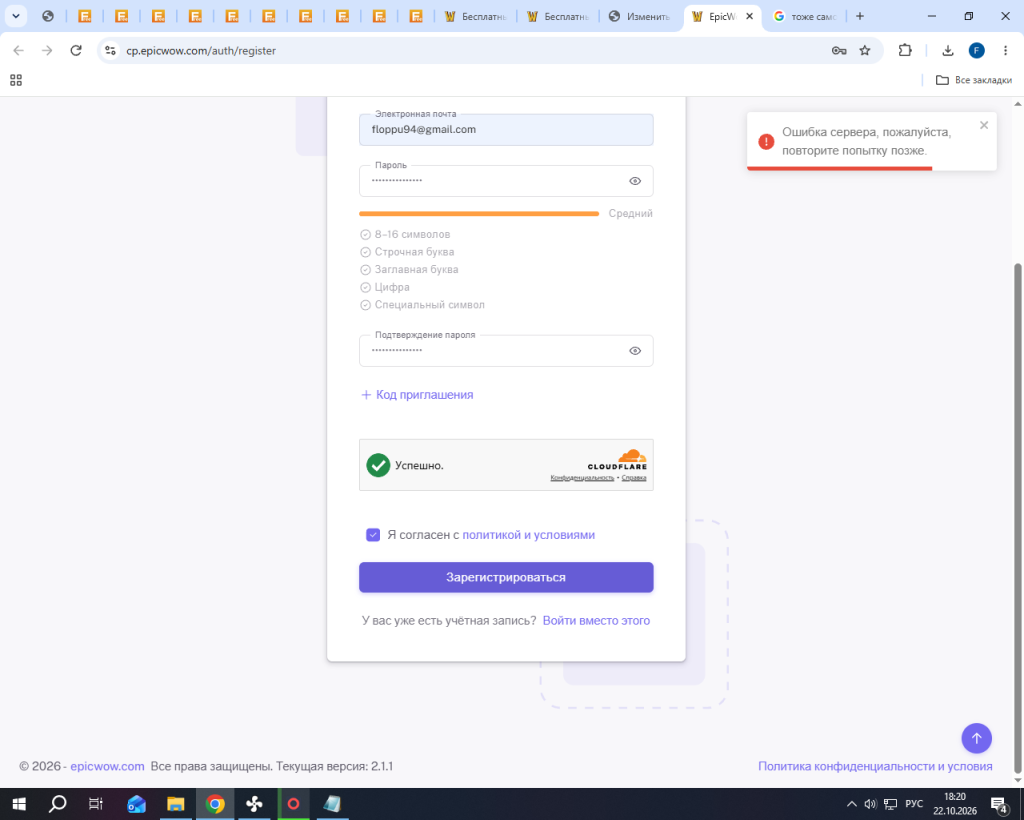This screenshot has width=1024, height=820.
Task: Open the epicwow.com footer link
Action: point(107,766)
